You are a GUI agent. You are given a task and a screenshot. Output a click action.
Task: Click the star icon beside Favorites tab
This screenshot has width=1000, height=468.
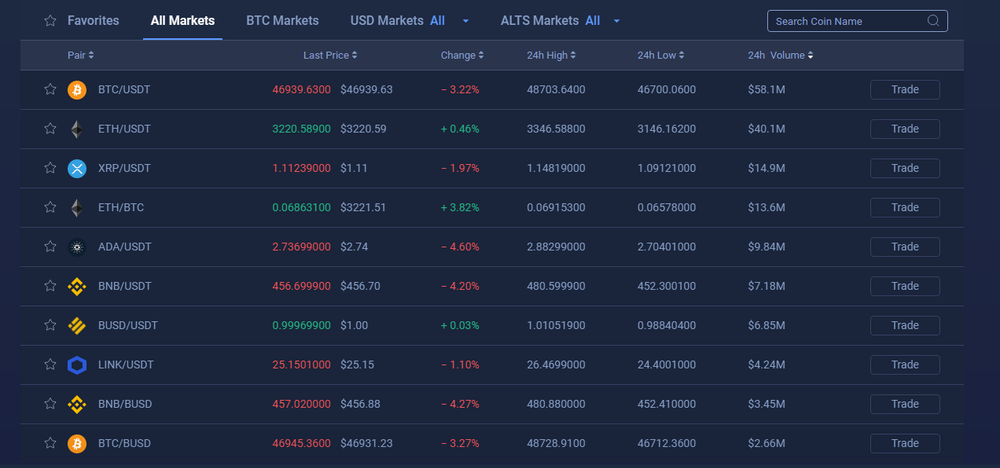pos(50,20)
